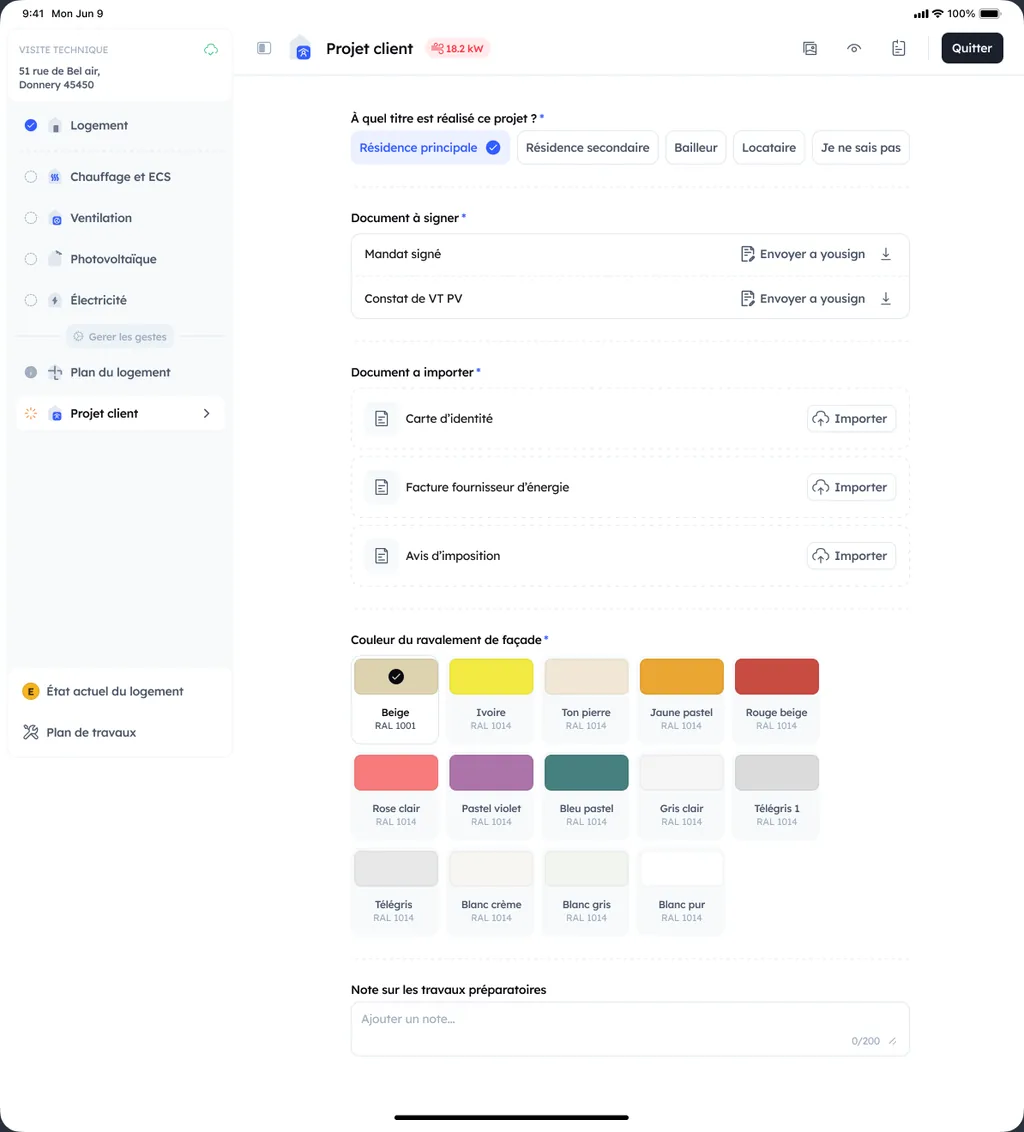Select the Beige RAL 1001 swatch
Viewport: 1024px width, 1132px height.
(395, 699)
